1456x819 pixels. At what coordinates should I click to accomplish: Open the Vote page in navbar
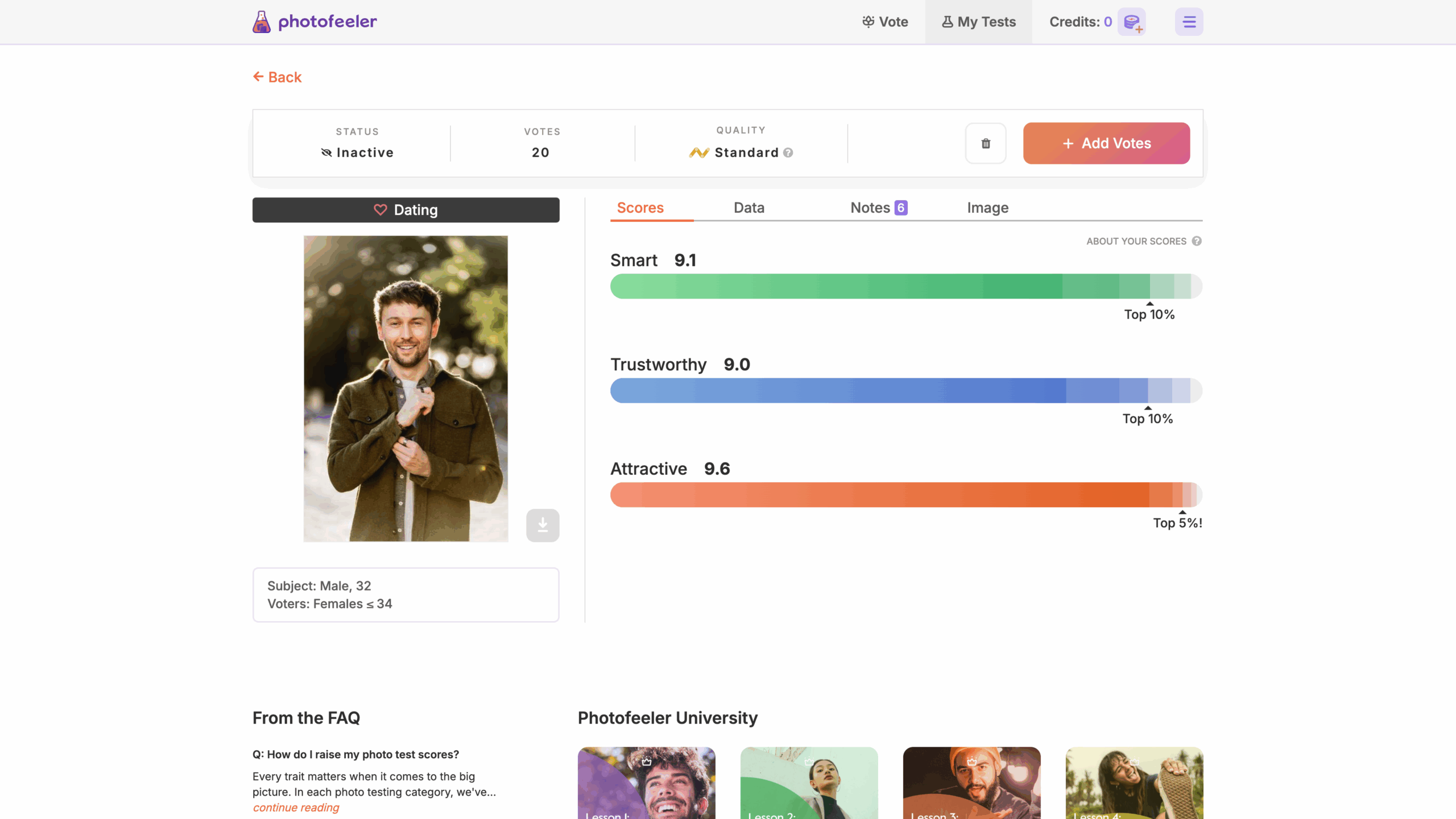(x=886, y=22)
